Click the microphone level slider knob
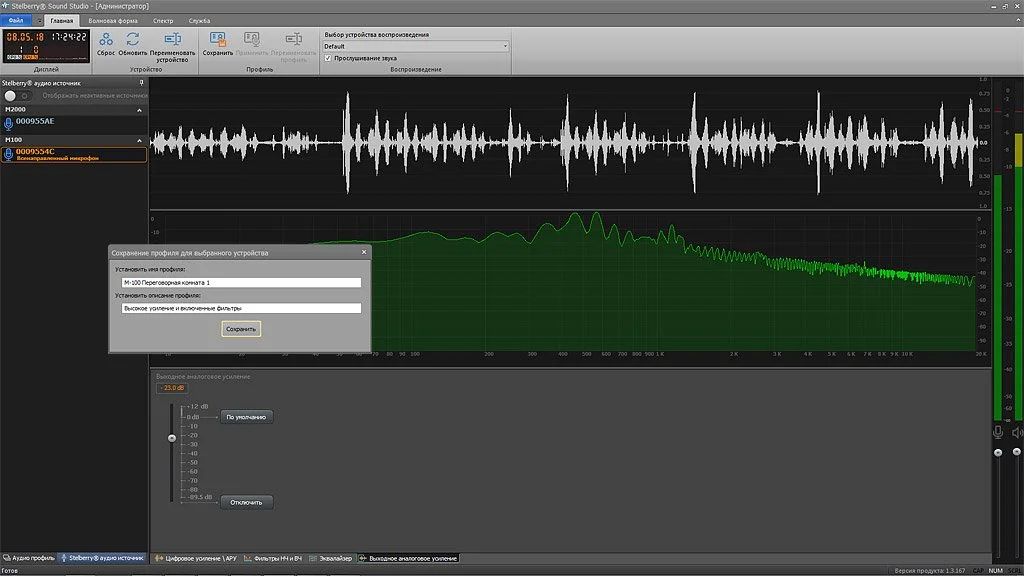This screenshot has width=1024, height=576. click(x=998, y=452)
